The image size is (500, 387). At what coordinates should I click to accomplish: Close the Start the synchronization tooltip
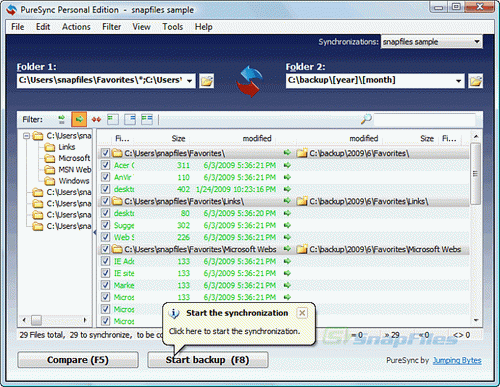(x=302, y=313)
